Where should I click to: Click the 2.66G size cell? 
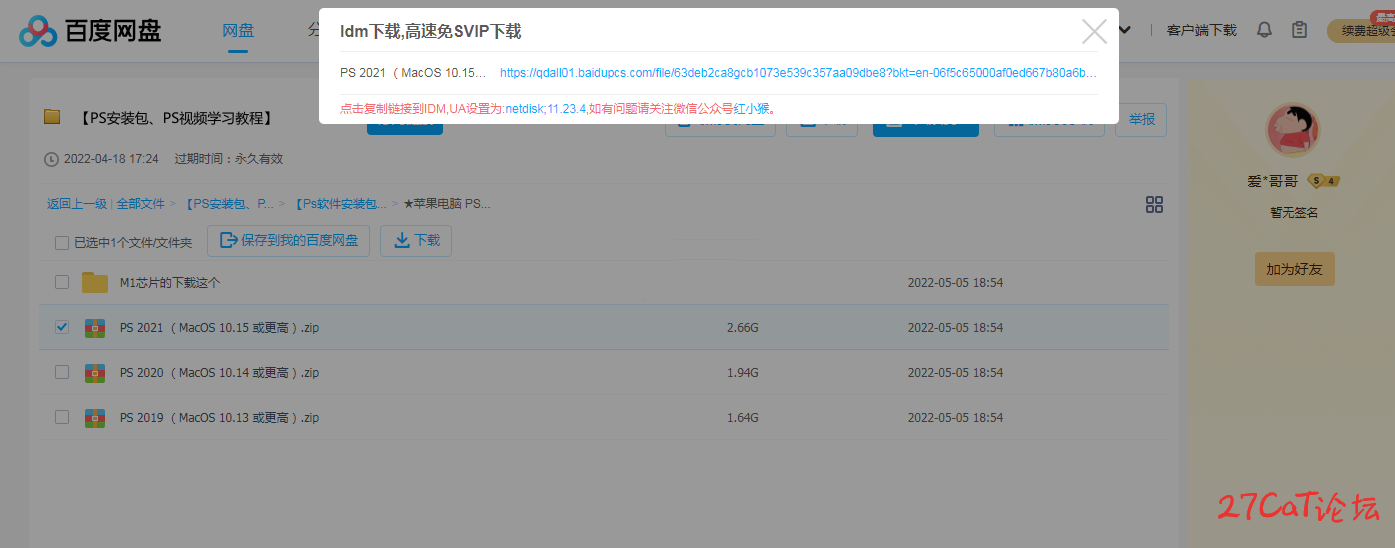(742, 328)
